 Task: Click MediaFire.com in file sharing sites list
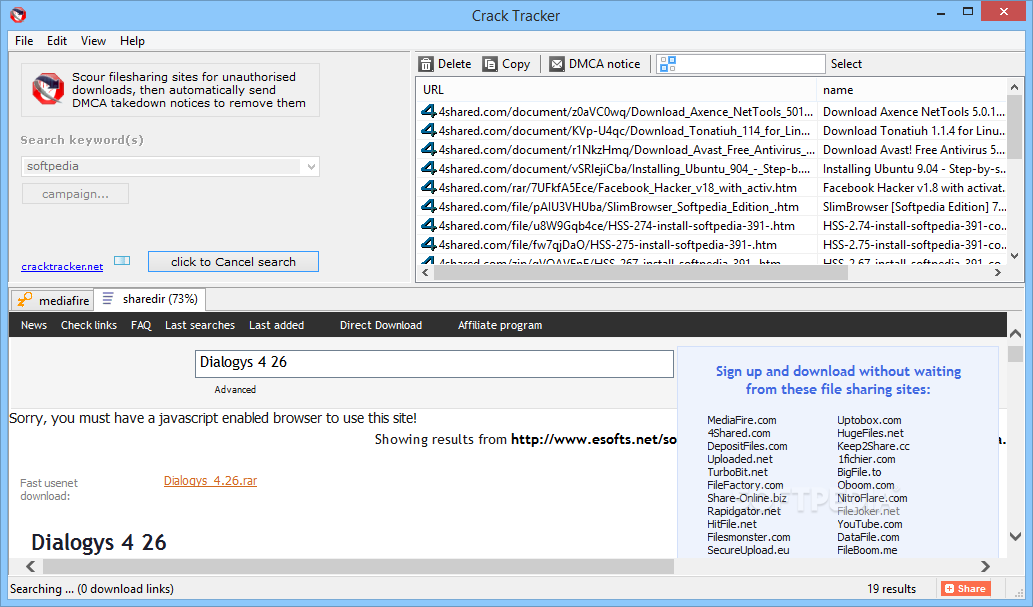pos(741,420)
